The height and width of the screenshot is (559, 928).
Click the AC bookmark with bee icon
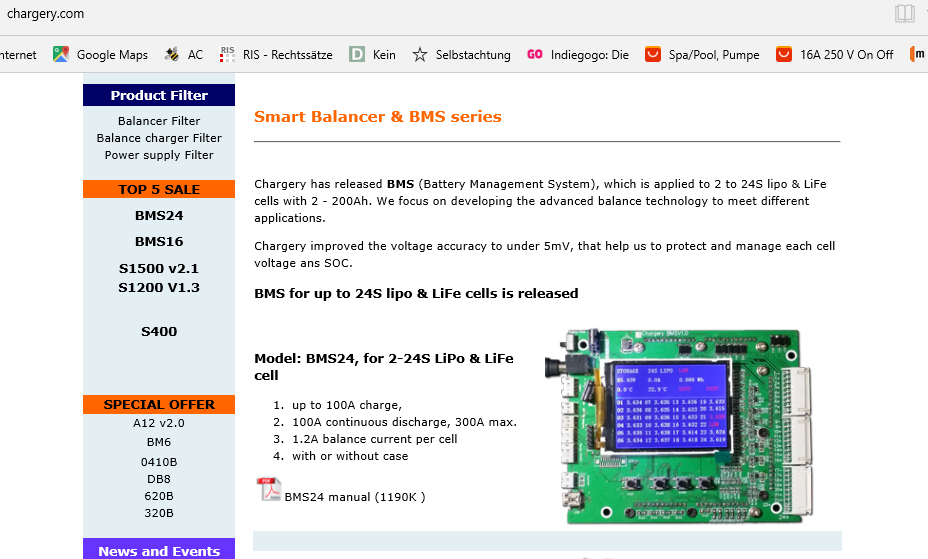184,55
